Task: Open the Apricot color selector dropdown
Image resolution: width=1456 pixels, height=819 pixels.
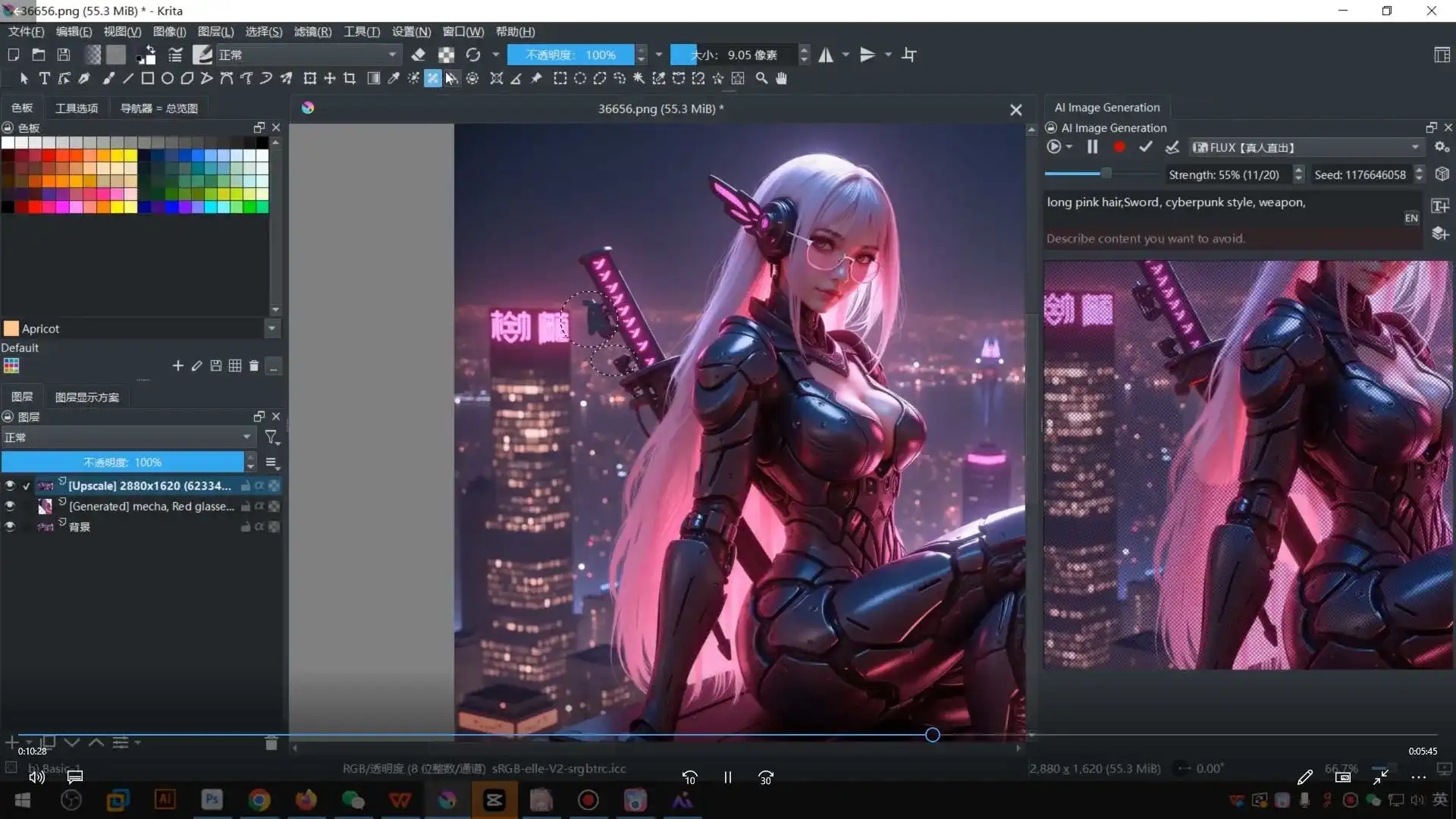Action: [x=271, y=328]
